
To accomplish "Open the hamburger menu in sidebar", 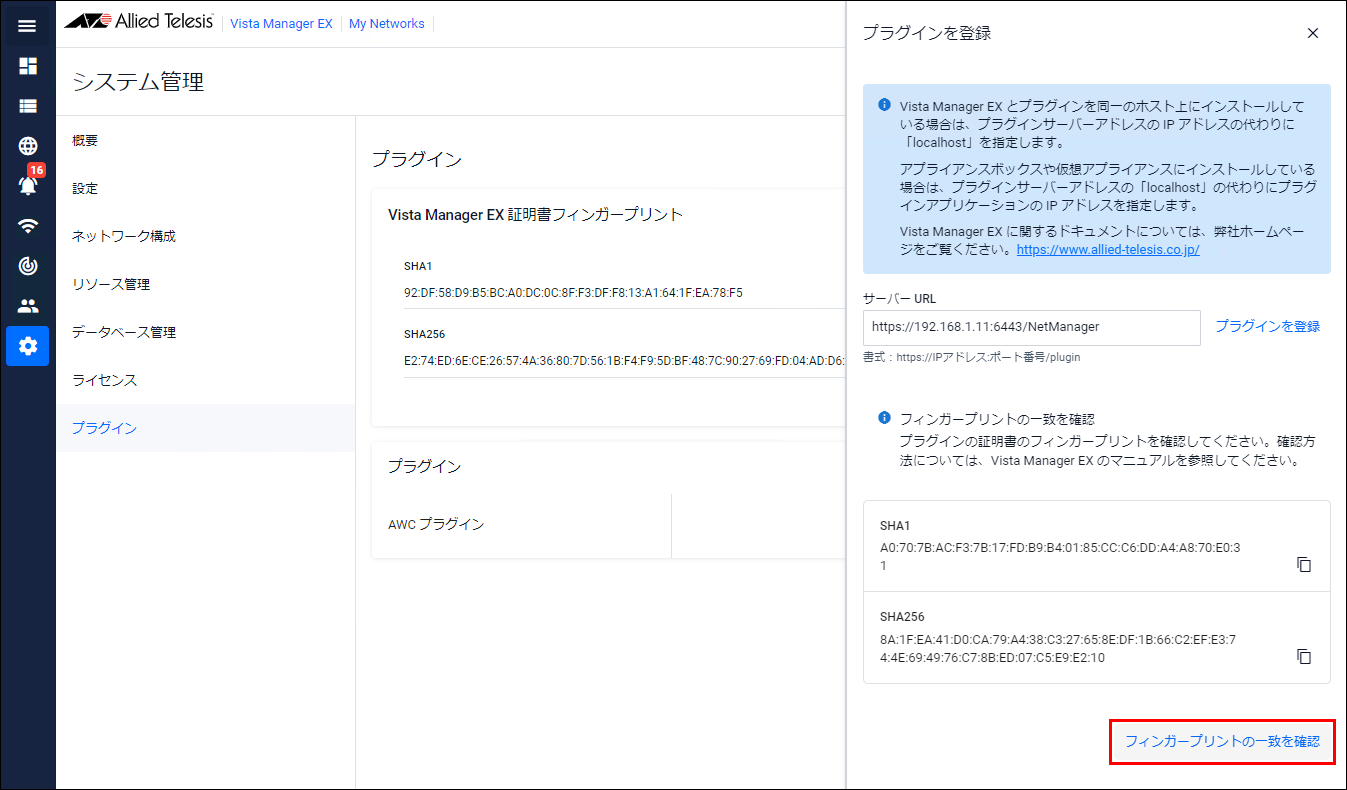I will point(27,26).
